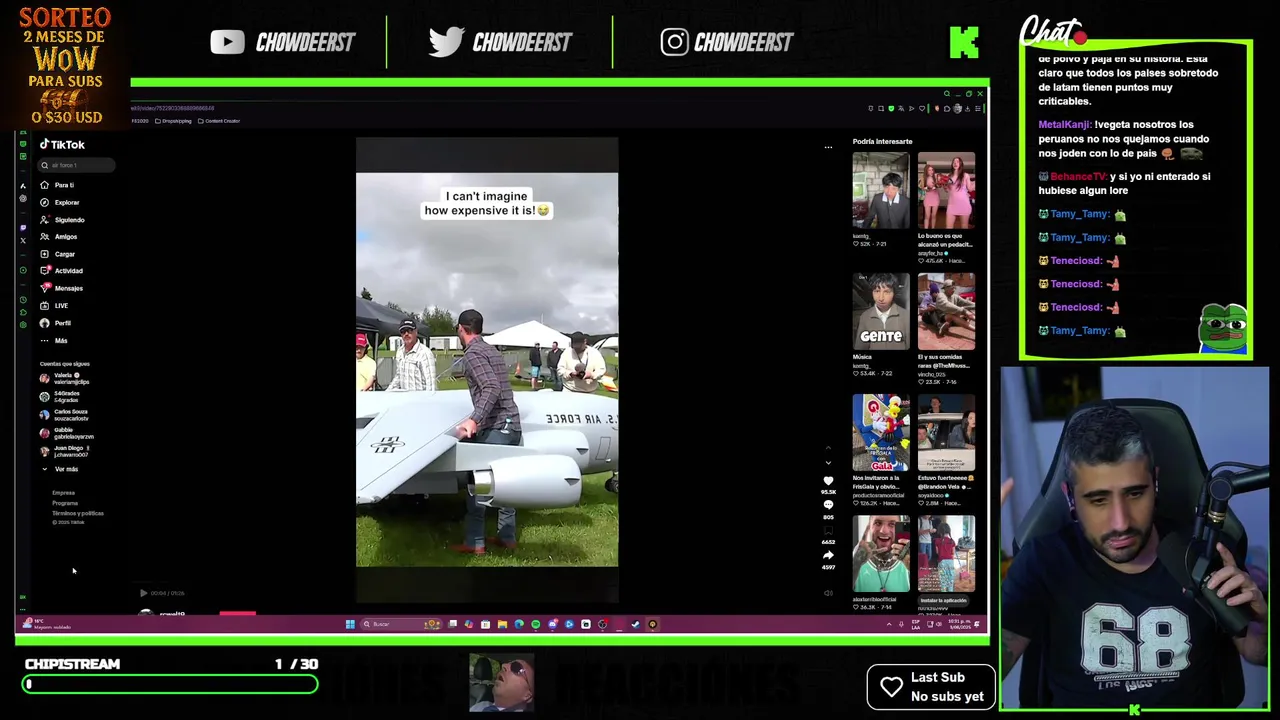Open the browser sidebar Twitch icon
1280x720 pixels.
[x=23, y=227]
